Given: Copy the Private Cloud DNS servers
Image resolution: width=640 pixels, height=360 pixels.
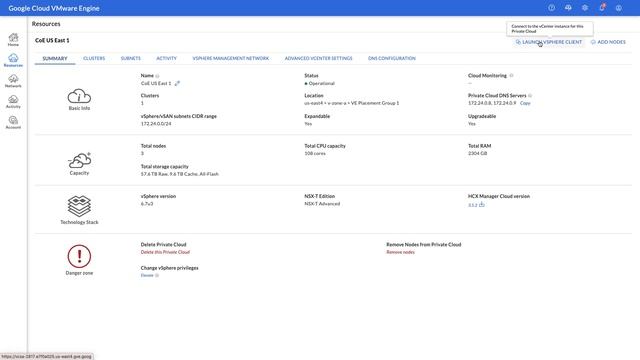Looking at the screenshot, I should pyautogui.click(x=525, y=103).
